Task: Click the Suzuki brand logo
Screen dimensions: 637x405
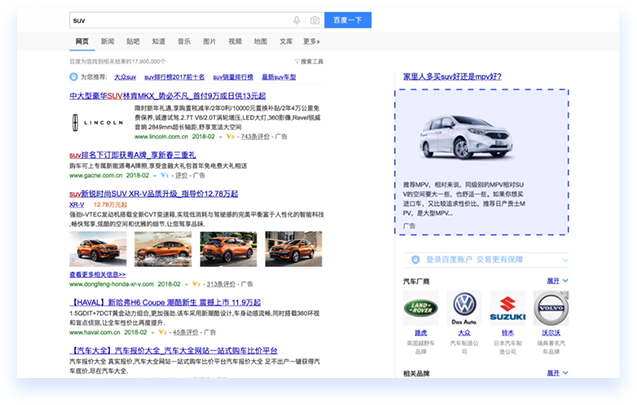Action: (507, 305)
